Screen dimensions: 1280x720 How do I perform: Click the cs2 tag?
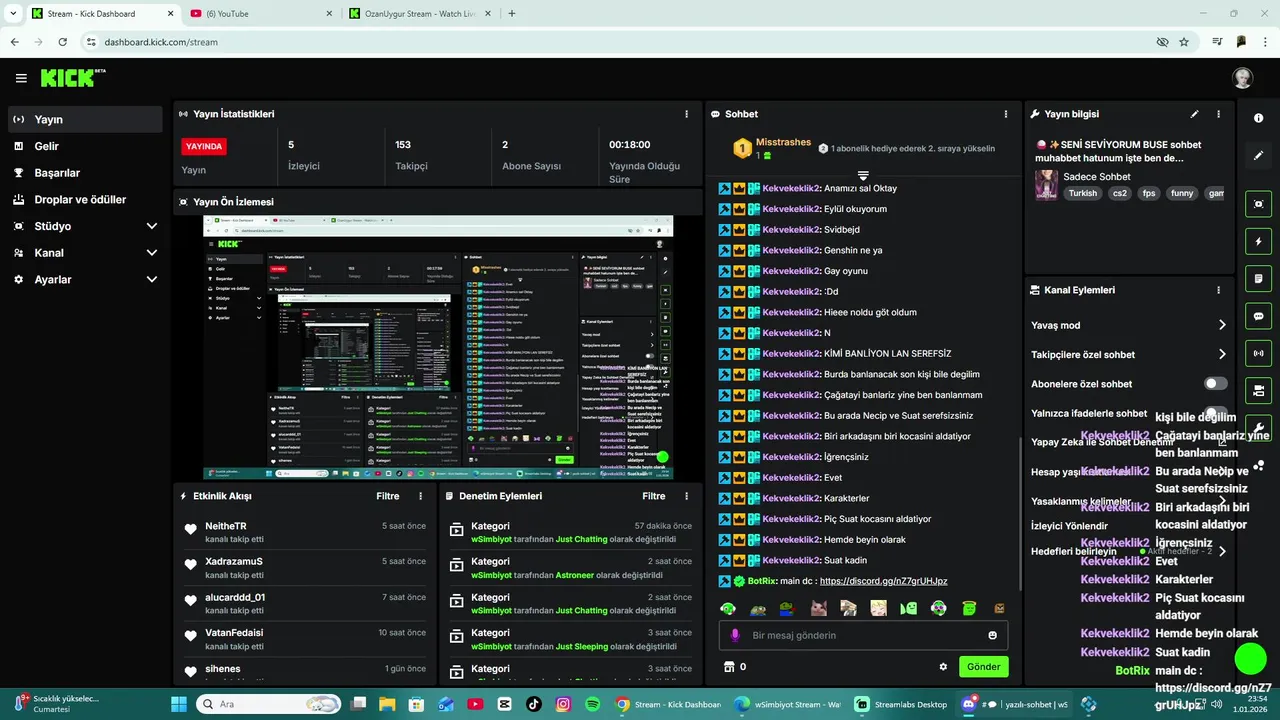(1118, 193)
